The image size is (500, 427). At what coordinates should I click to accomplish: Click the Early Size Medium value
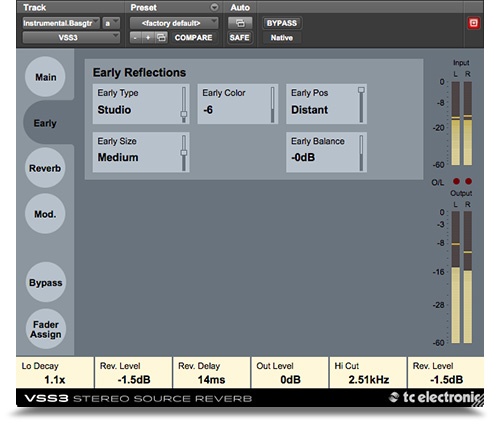coord(118,157)
